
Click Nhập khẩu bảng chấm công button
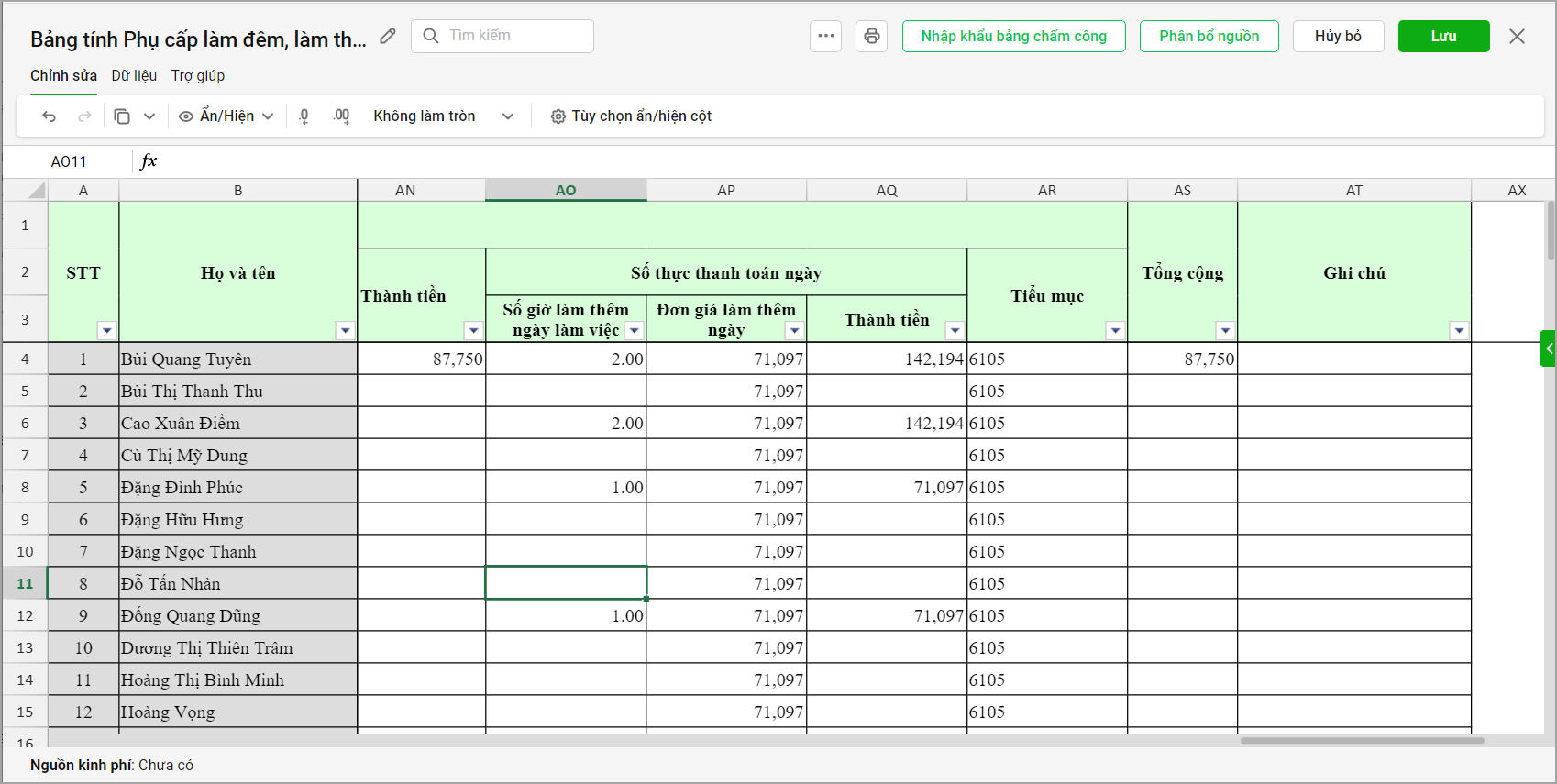(1013, 37)
